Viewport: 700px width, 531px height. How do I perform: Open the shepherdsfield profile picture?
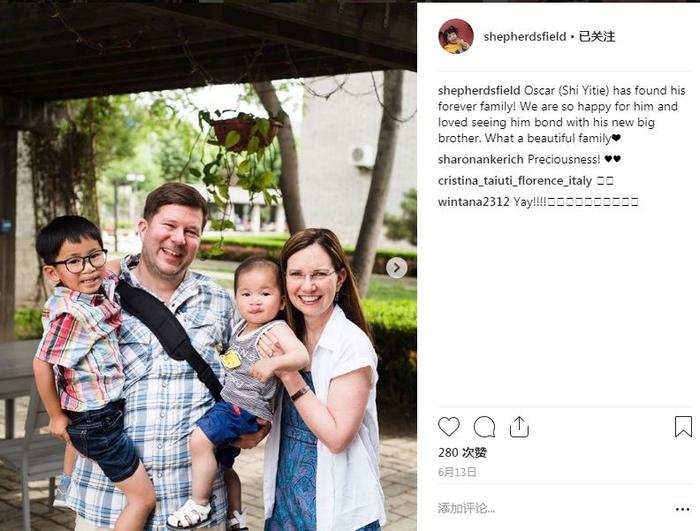(x=456, y=36)
